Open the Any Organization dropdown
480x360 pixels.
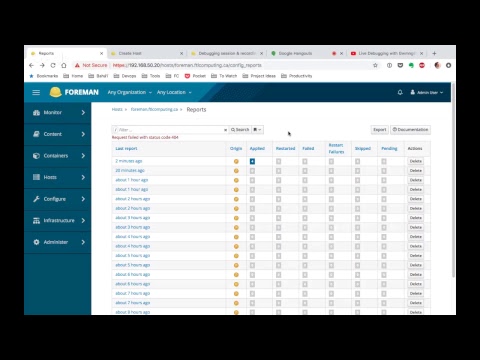130,92
